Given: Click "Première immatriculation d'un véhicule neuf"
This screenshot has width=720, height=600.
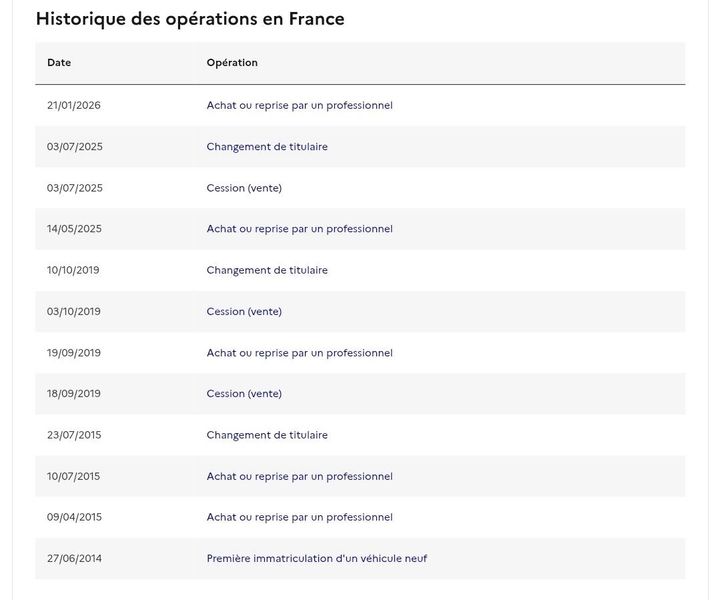Looking at the screenshot, I should (x=316, y=559).
